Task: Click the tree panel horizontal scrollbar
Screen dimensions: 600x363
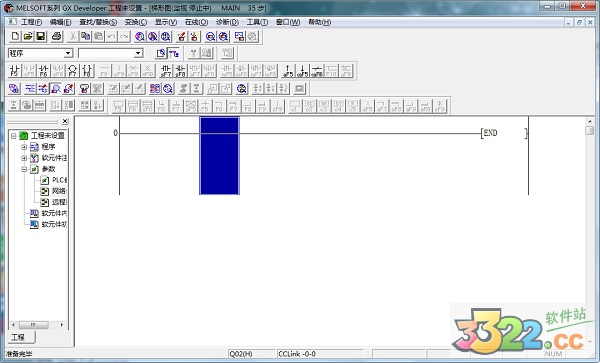Action: pyautogui.click(x=38, y=325)
